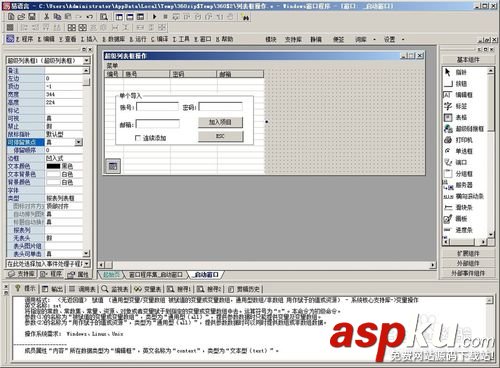Click the Undo arrow toolbar icon

tap(89, 16)
